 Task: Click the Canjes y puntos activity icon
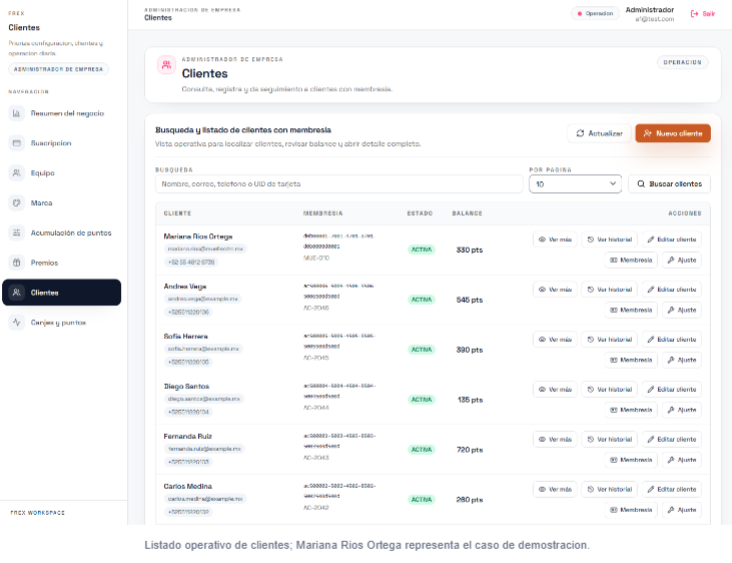click(16, 323)
